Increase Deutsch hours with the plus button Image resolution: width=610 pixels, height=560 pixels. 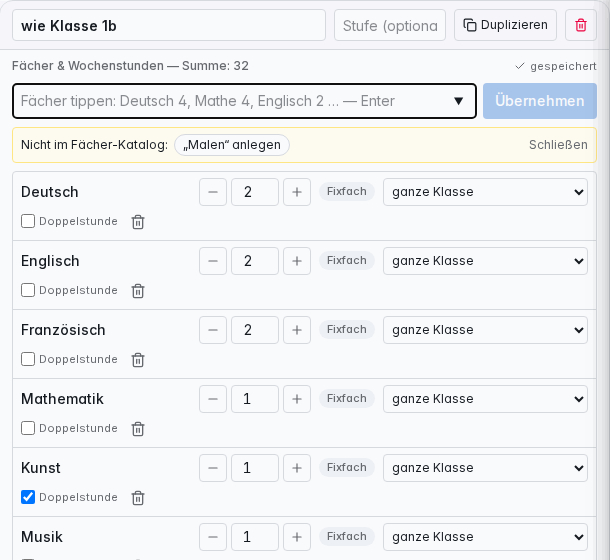[x=297, y=192]
